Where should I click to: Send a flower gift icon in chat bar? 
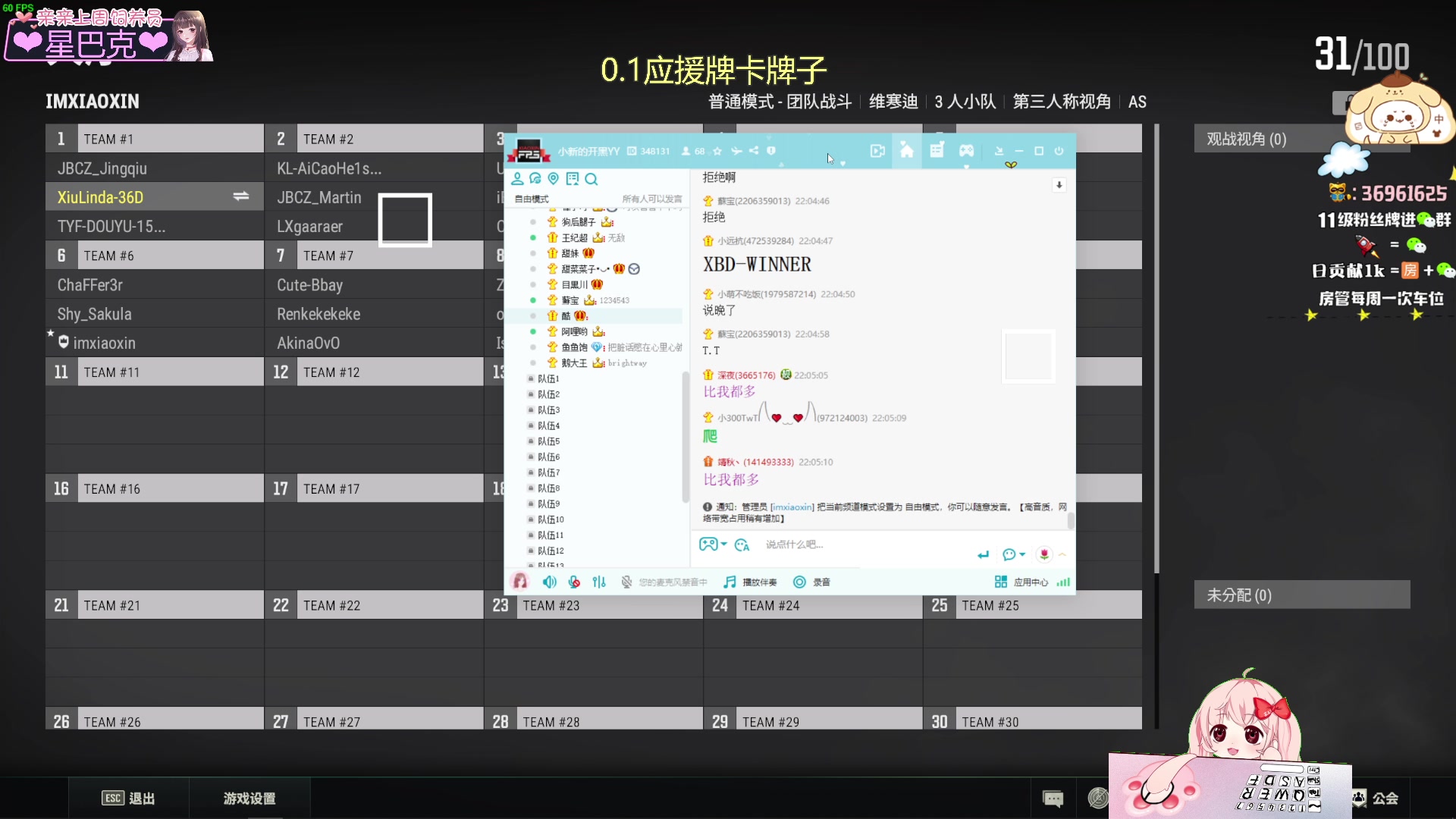pos(1044,554)
